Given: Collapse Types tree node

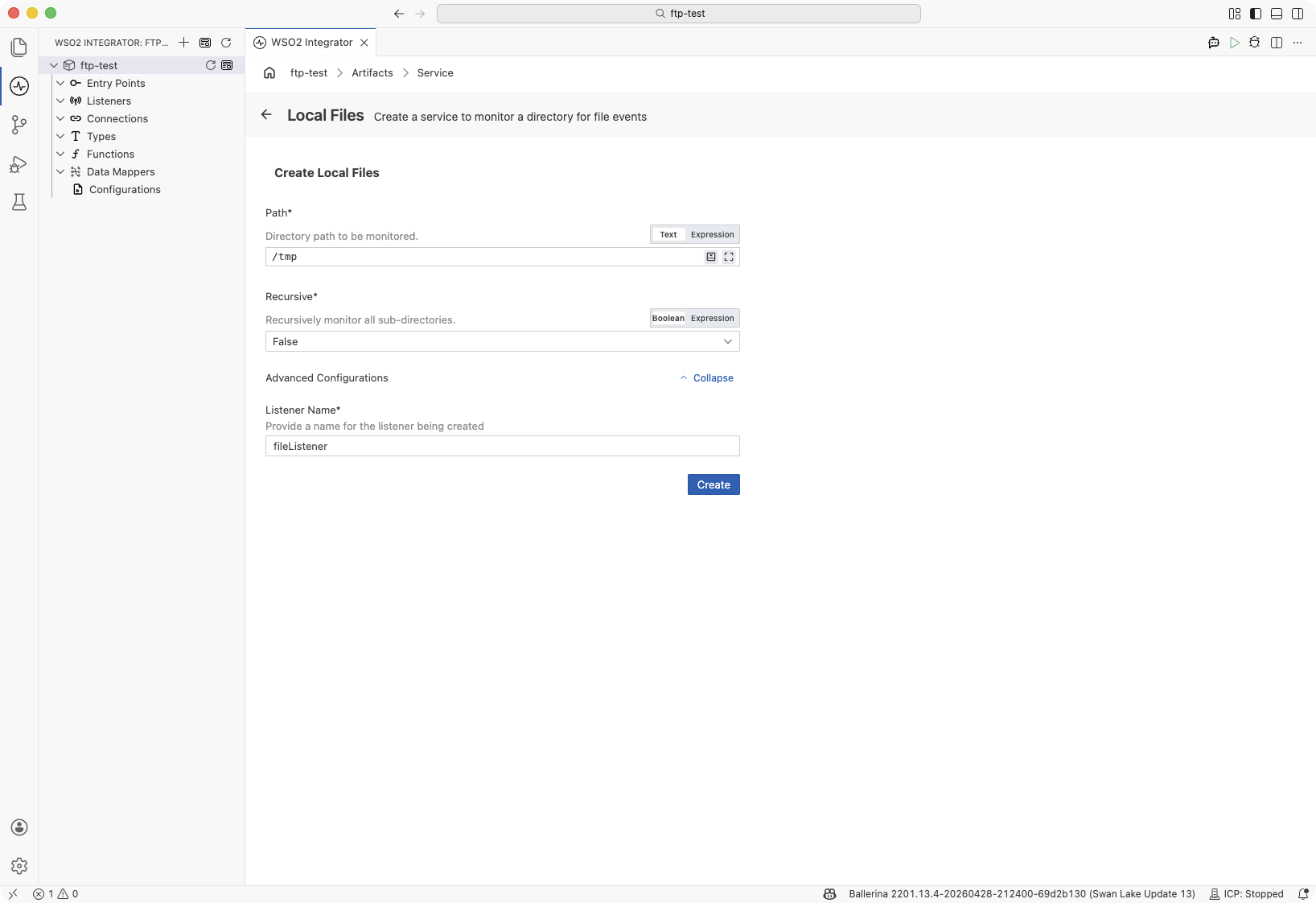Looking at the screenshot, I should pos(60,136).
